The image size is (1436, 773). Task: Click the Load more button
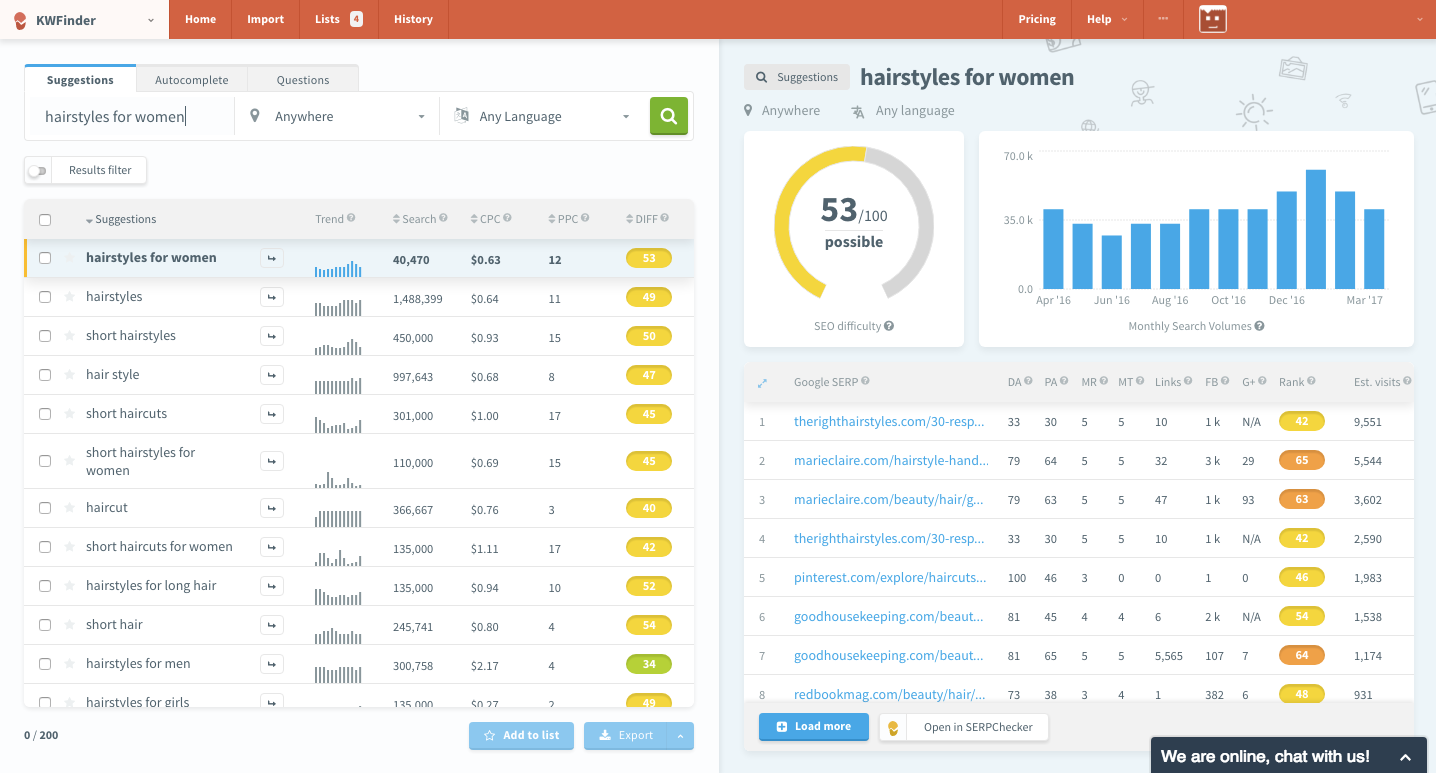coord(813,727)
